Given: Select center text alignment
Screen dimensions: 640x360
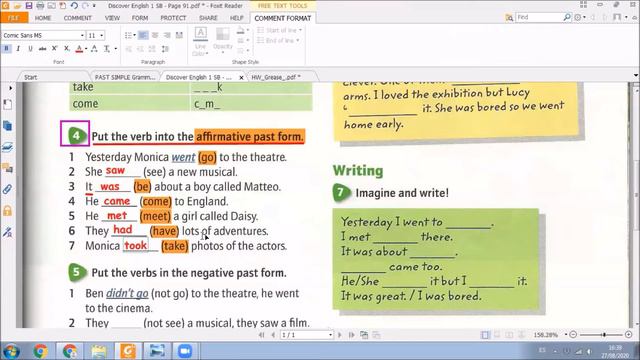Looking at the screenshot, I should [155, 36].
